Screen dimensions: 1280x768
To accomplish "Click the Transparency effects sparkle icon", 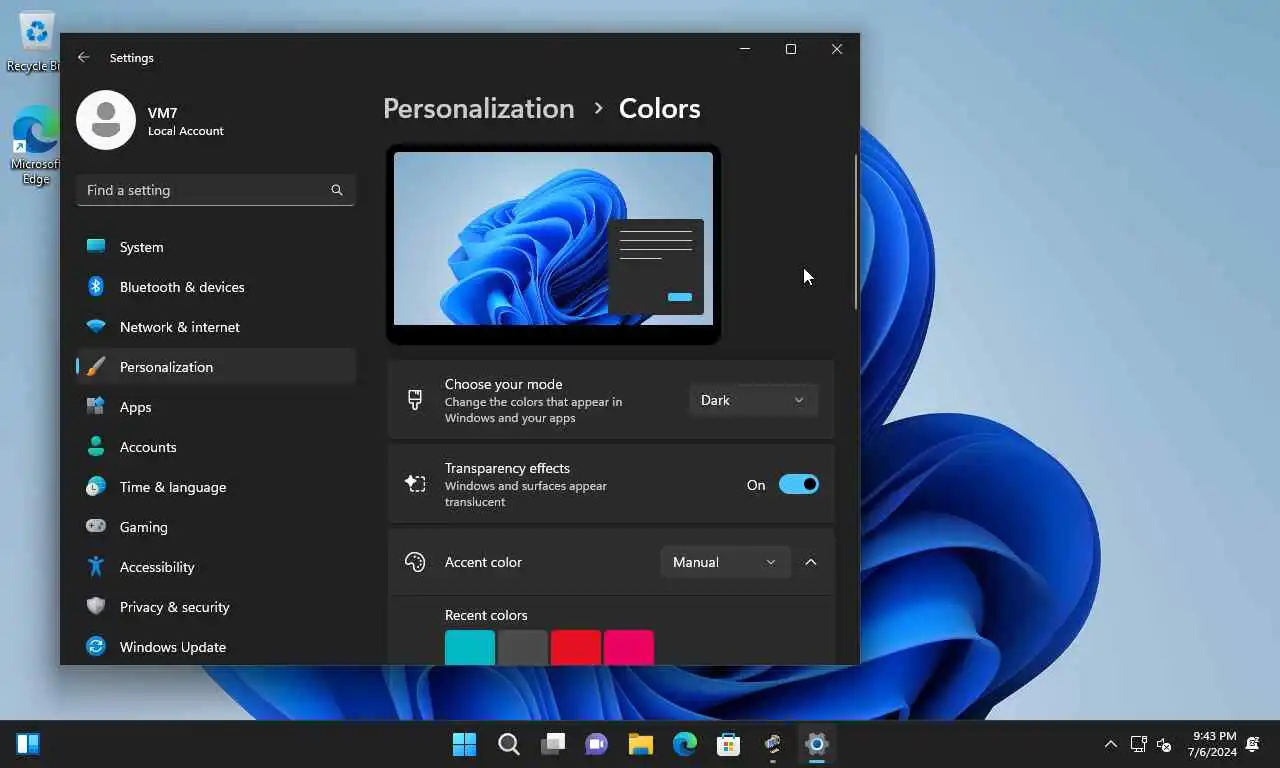I will click(x=415, y=484).
